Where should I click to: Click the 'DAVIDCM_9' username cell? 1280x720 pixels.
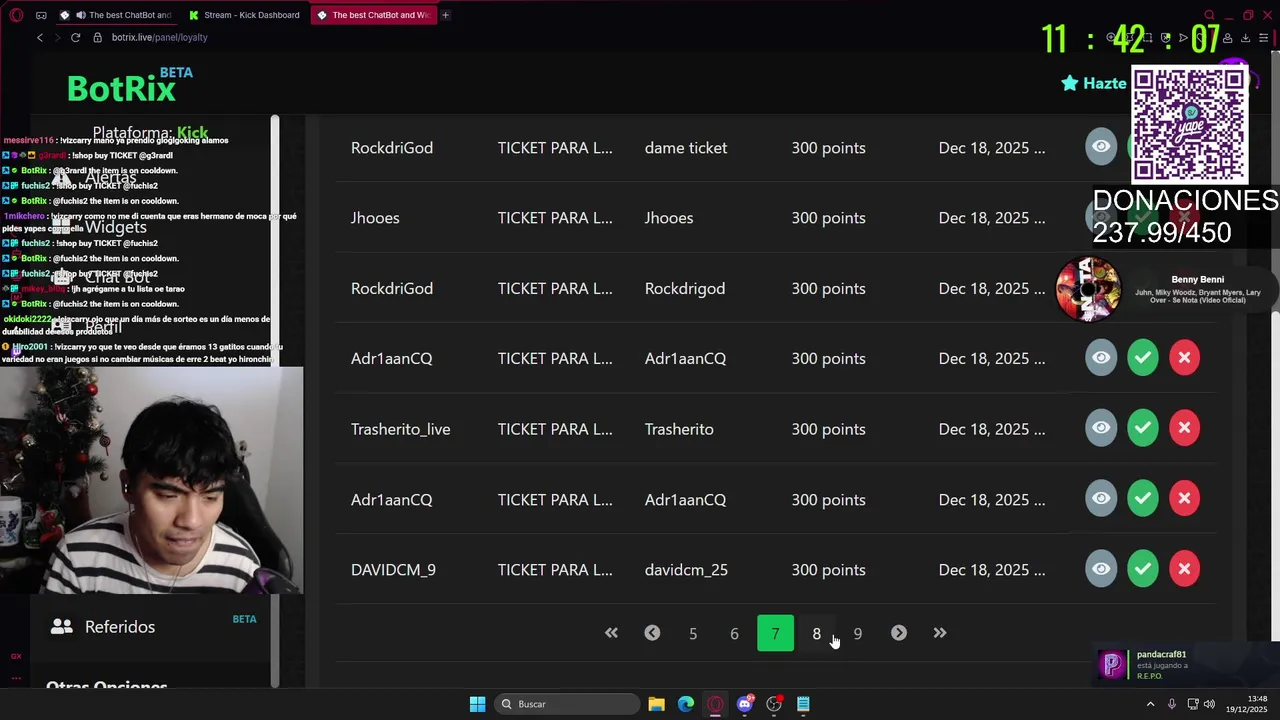click(x=393, y=570)
